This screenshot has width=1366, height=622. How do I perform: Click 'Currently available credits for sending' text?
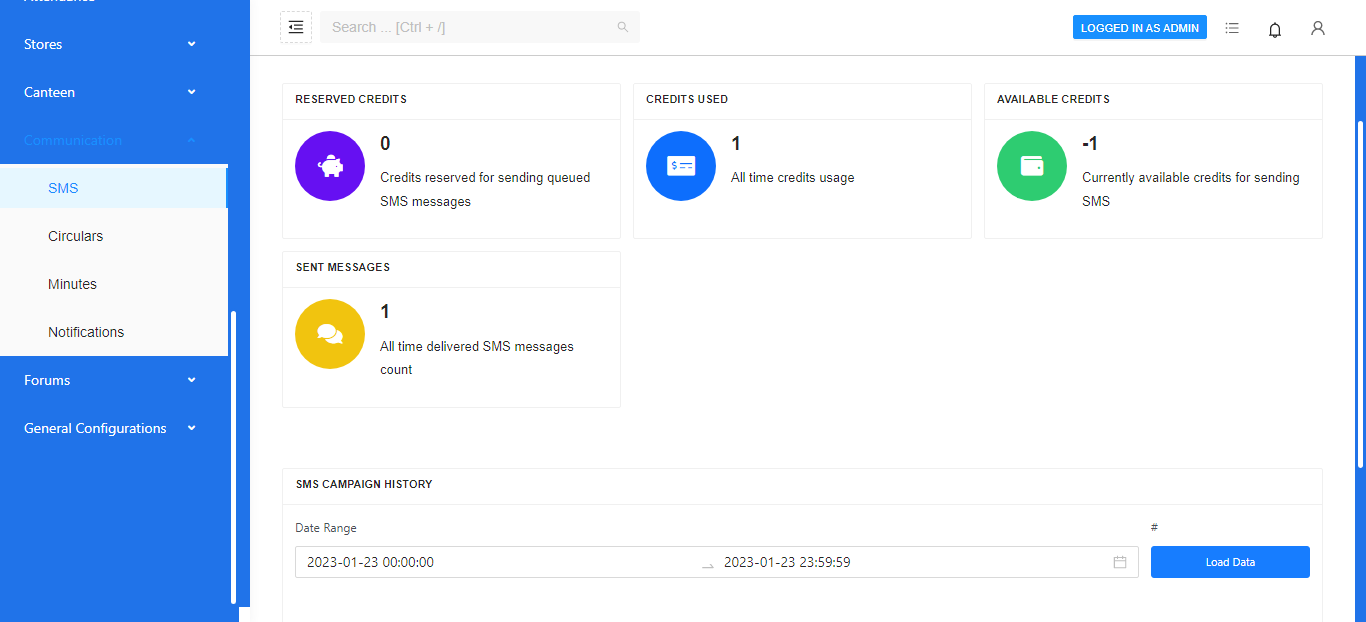coord(1191,178)
